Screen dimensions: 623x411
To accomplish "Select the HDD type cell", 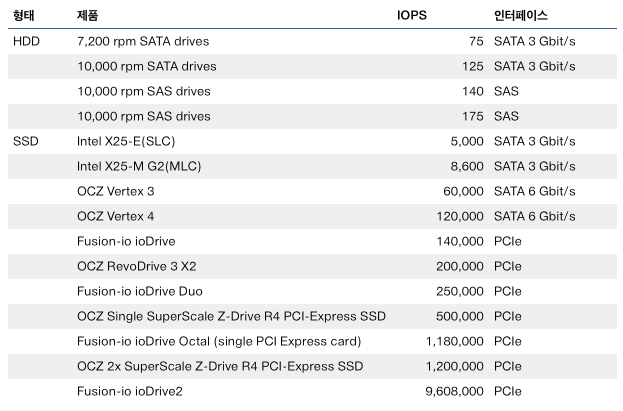I will point(26,41).
